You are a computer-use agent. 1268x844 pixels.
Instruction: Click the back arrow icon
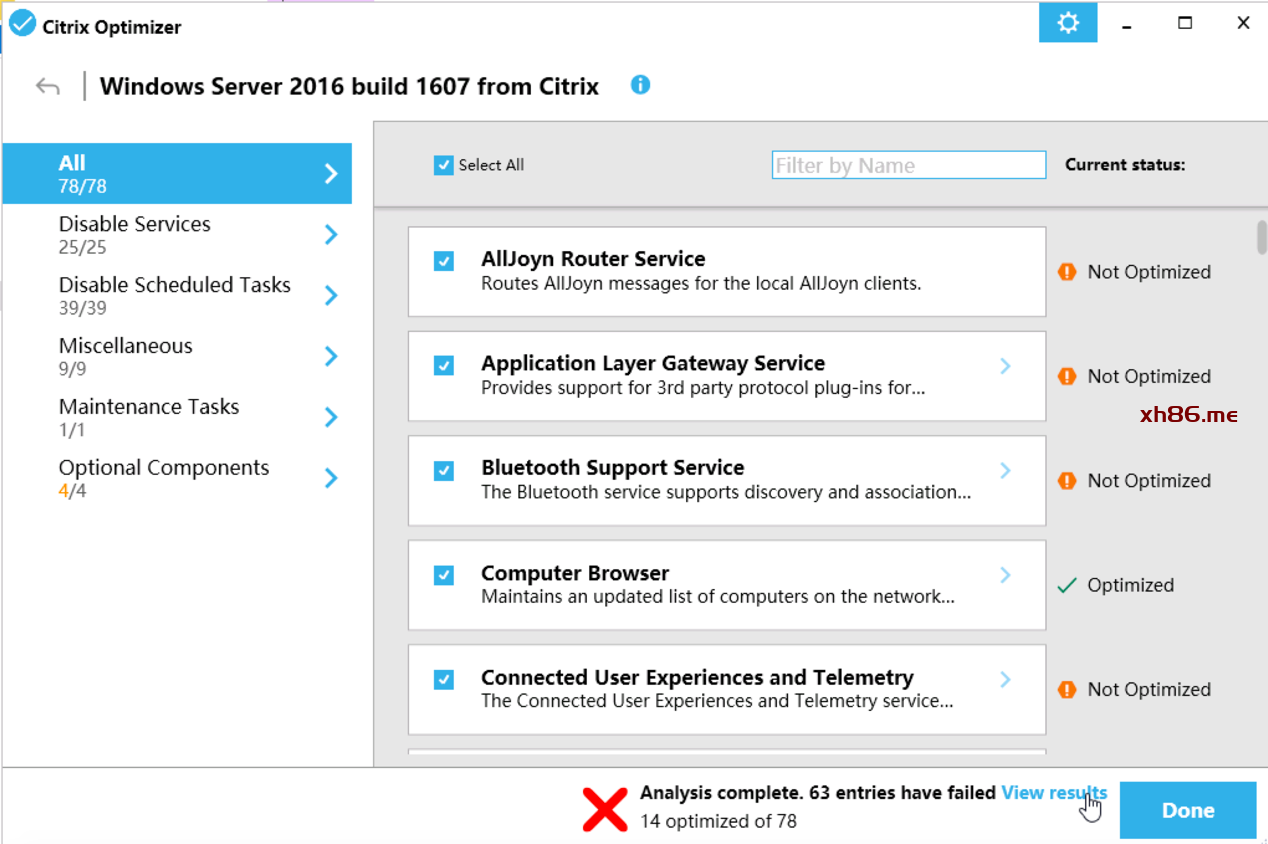[x=47, y=86]
